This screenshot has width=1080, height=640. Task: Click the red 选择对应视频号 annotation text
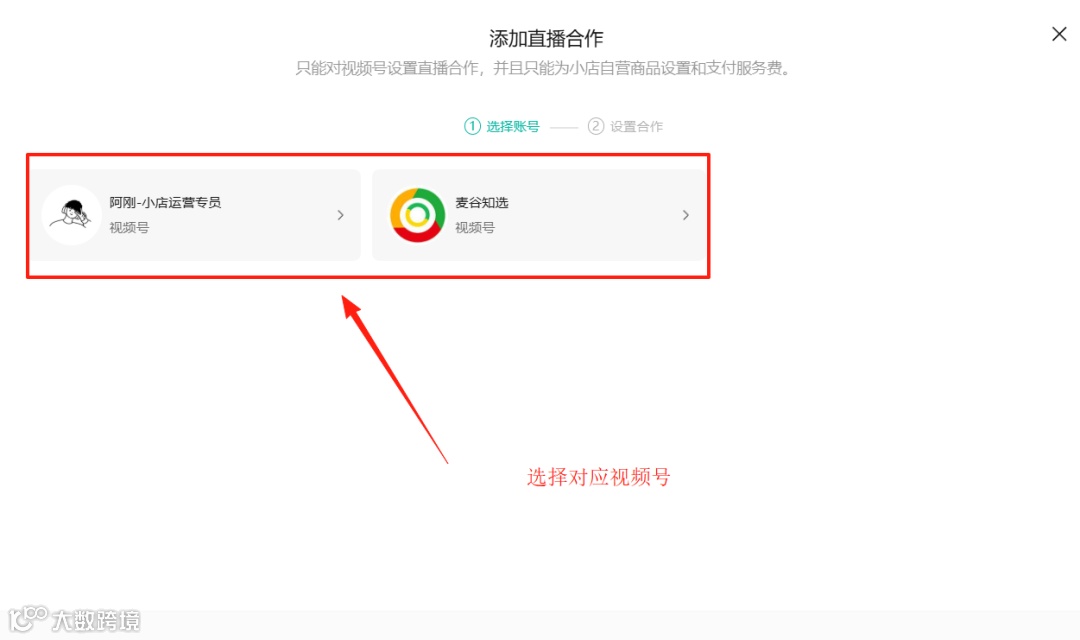point(599,477)
